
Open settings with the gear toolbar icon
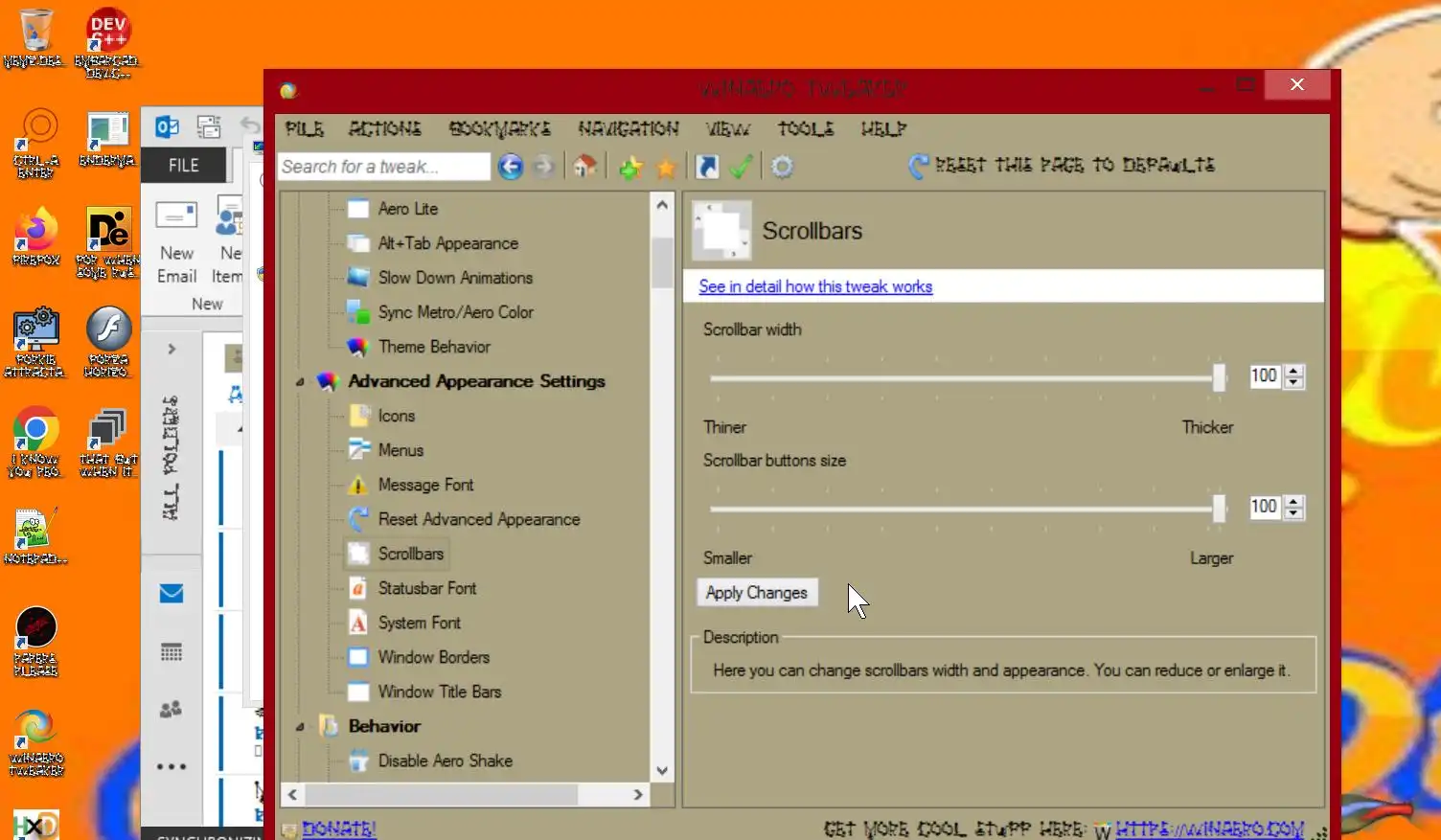click(x=783, y=168)
